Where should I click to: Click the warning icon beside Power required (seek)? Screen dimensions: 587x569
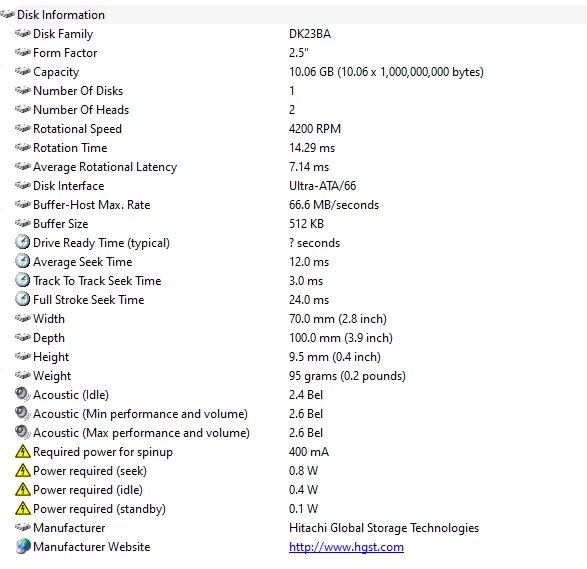point(22,471)
